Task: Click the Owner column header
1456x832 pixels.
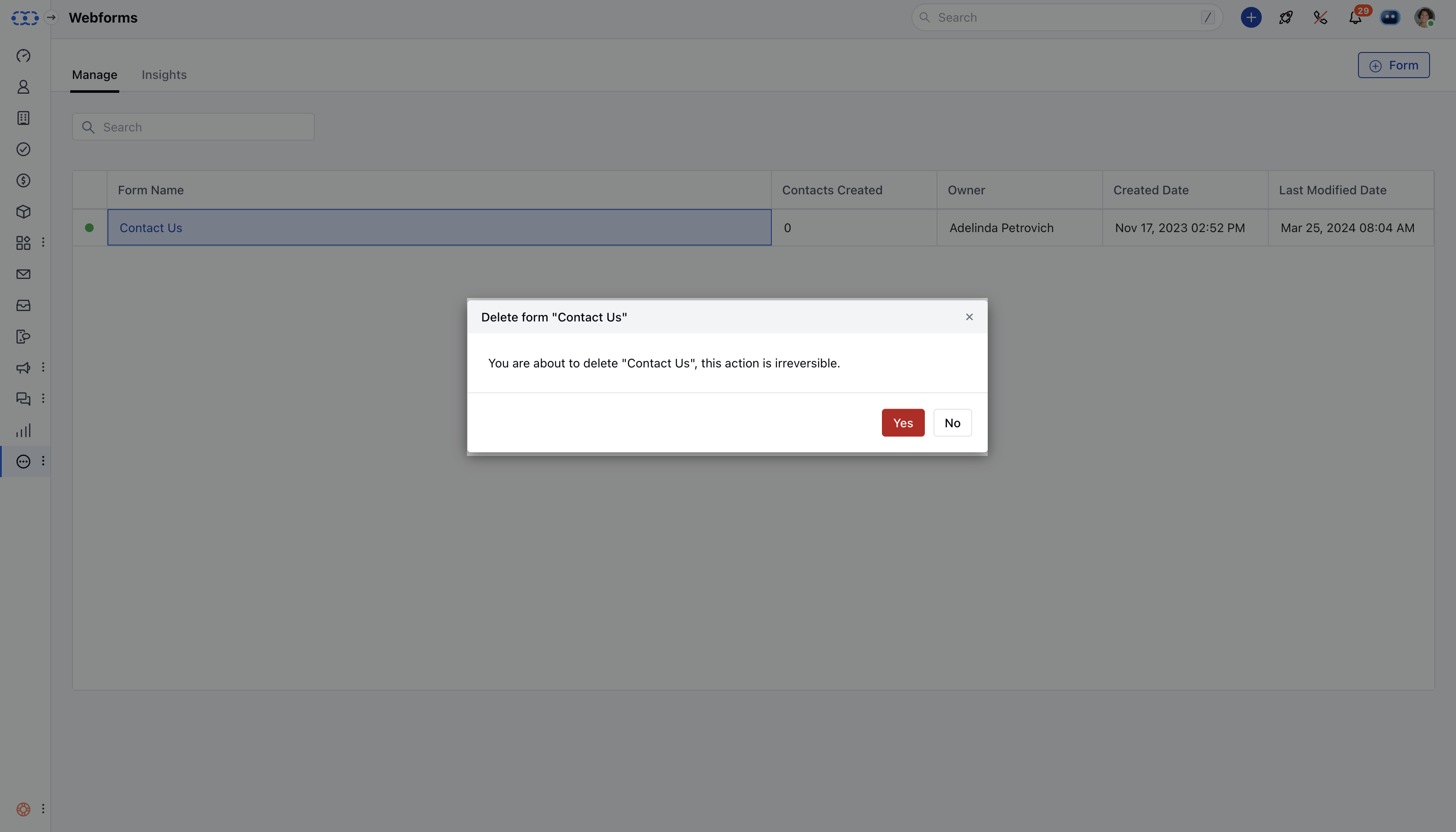Action: tap(1019, 190)
